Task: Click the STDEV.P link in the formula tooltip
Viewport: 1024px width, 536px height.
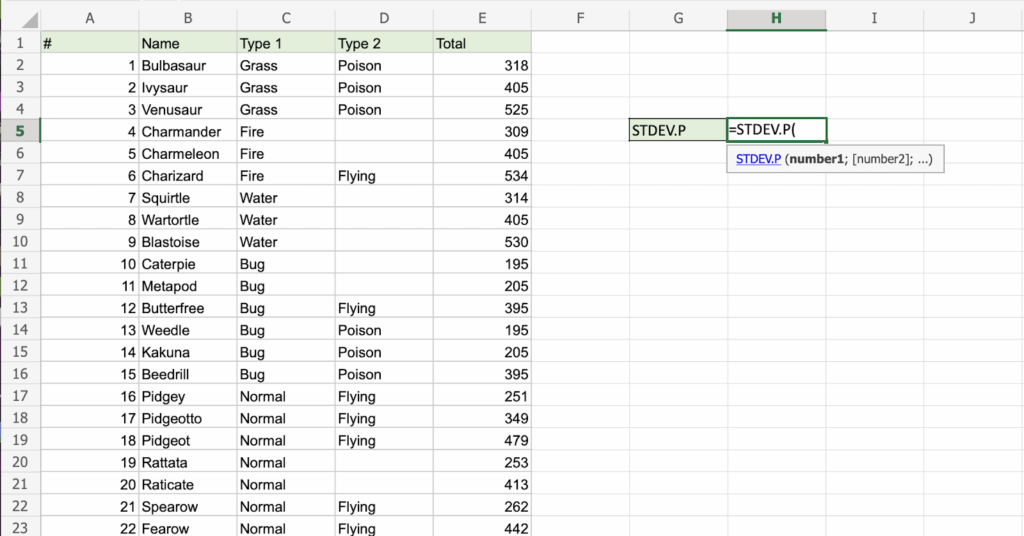Action: point(758,159)
